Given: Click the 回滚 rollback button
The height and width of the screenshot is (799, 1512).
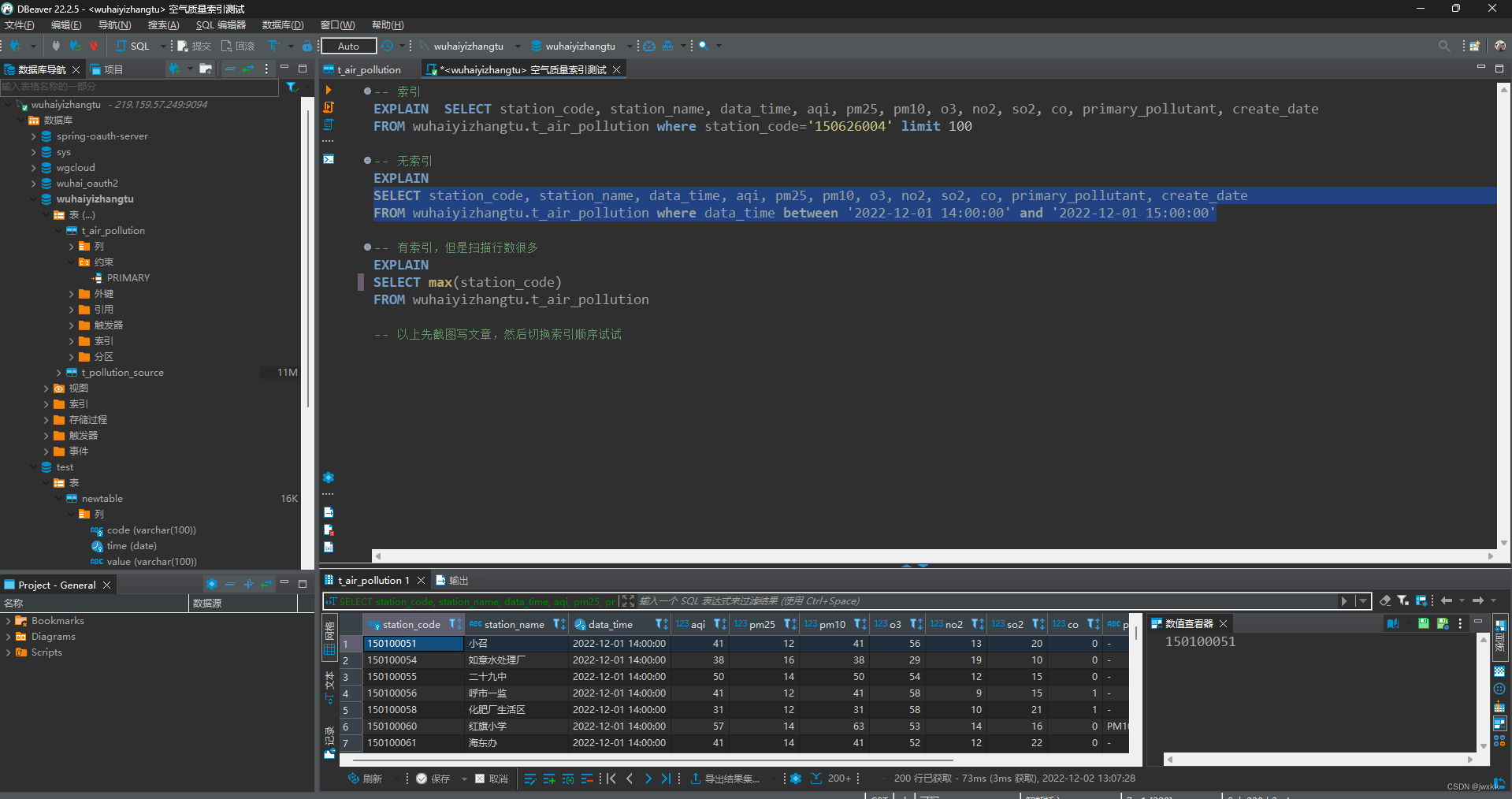Looking at the screenshot, I should (x=238, y=46).
